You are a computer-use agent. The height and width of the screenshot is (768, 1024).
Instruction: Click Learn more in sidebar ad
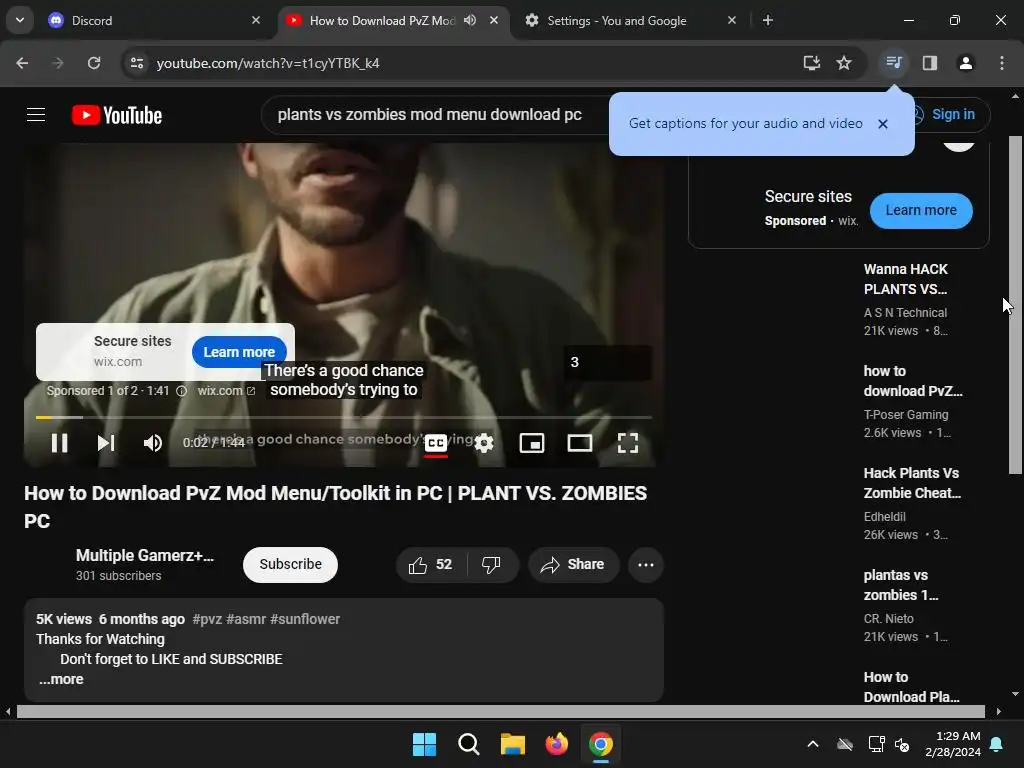click(921, 210)
